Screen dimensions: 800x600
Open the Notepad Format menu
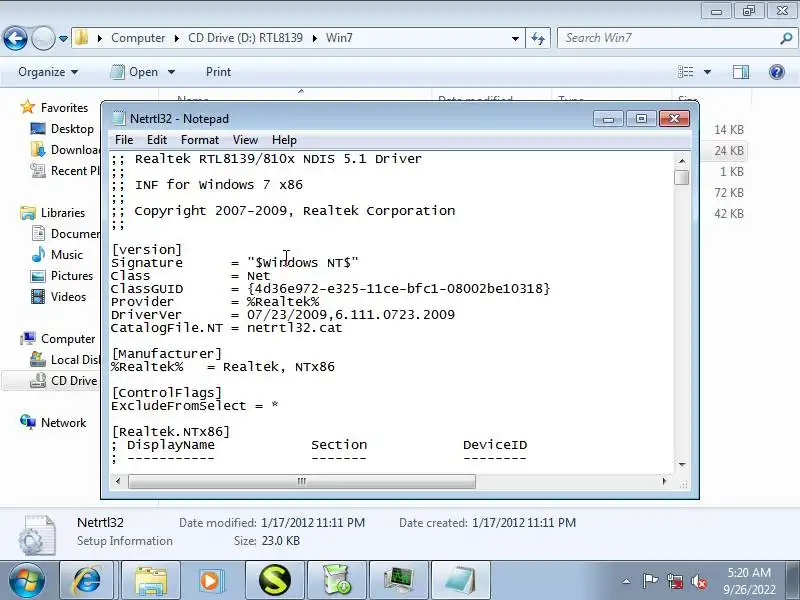[x=199, y=140]
